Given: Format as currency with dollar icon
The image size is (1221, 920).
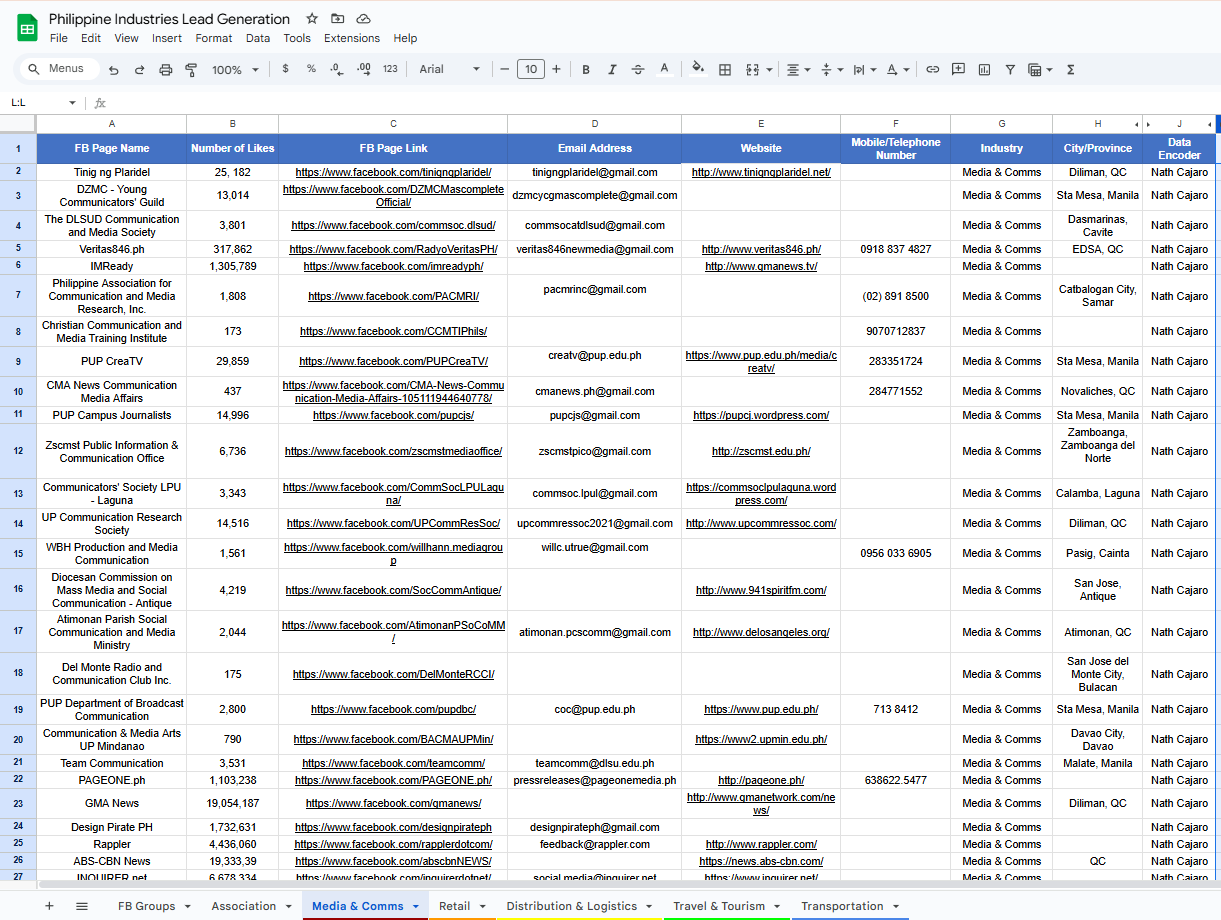Looking at the screenshot, I should pyautogui.click(x=286, y=69).
